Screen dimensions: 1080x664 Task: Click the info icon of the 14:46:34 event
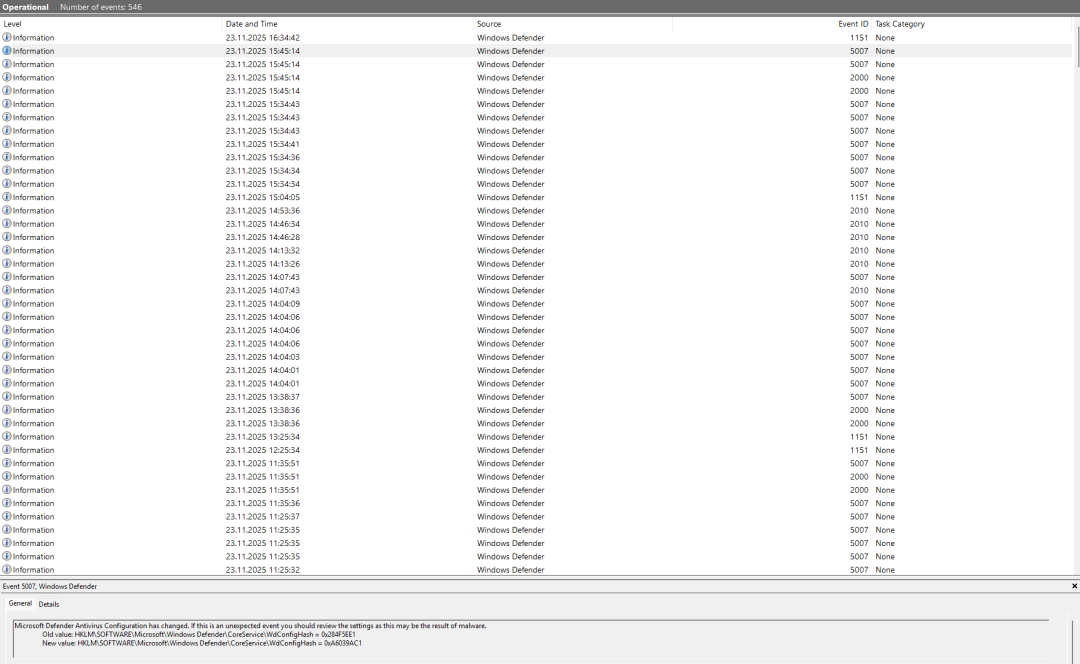7,224
